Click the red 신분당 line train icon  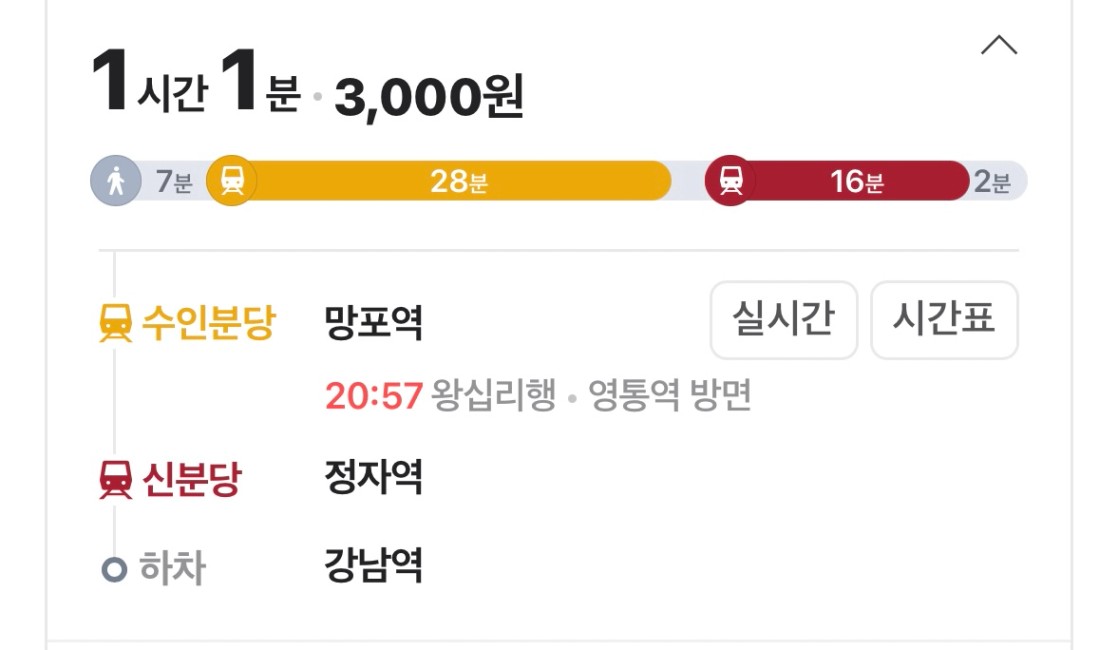pos(116,480)
